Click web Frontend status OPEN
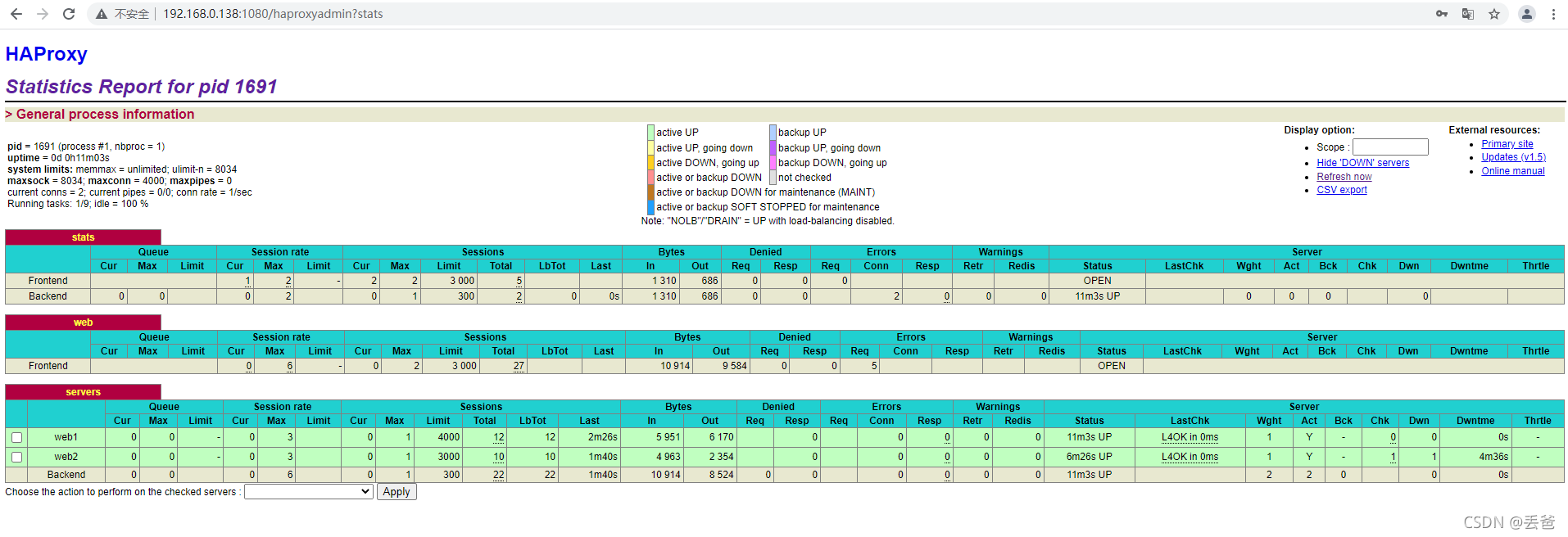Viewport: 1568px width, 537px height. 1112,366
